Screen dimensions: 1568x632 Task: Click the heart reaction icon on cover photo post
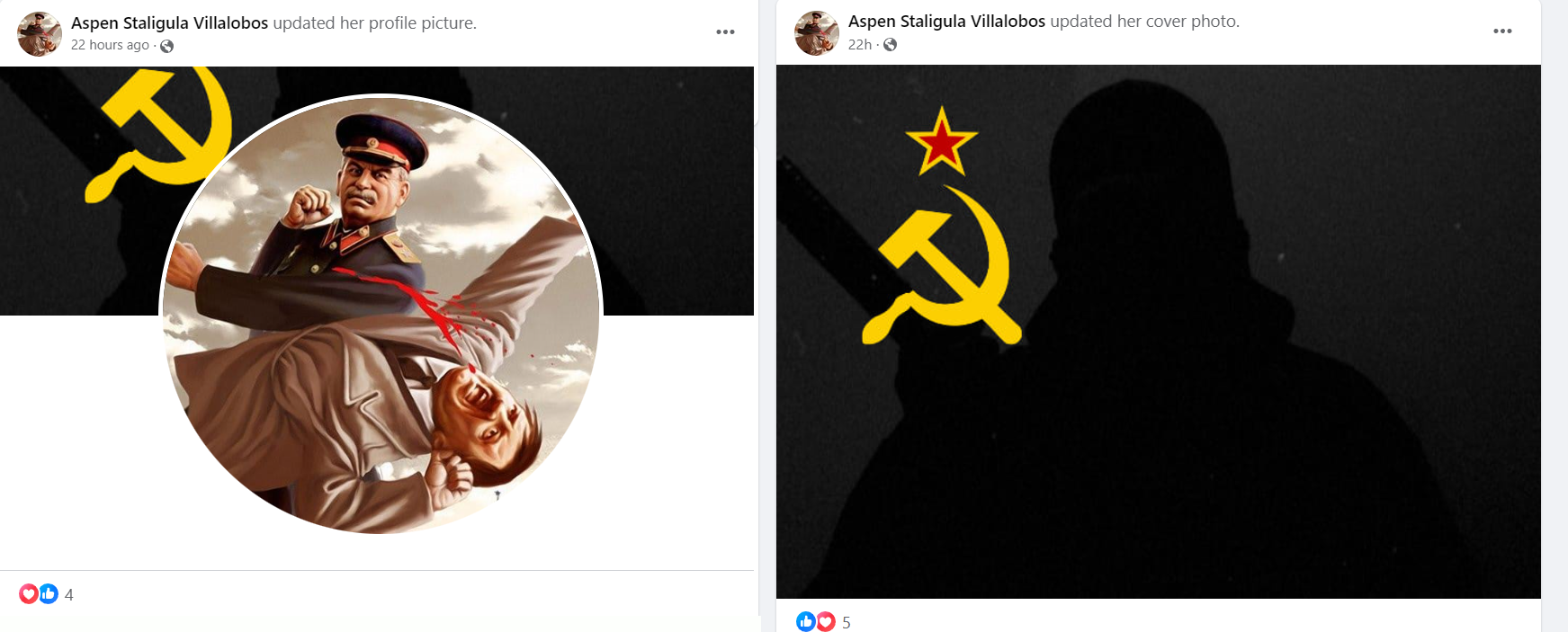click(826, 621)
